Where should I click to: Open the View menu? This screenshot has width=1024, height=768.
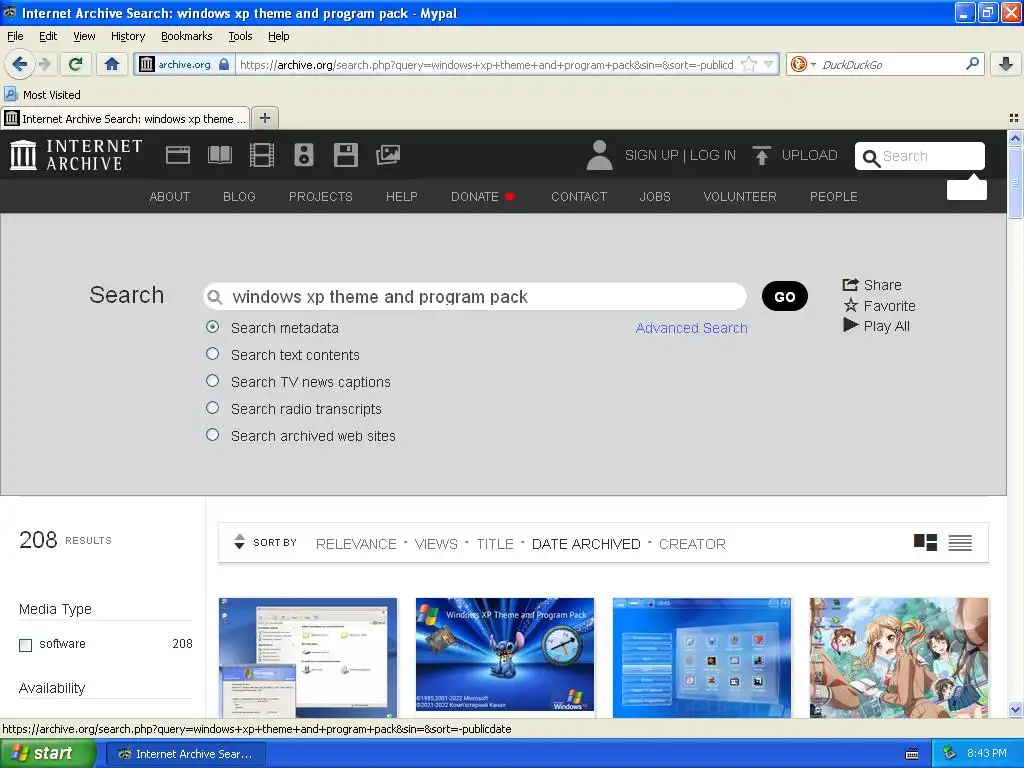coord(84,36)
